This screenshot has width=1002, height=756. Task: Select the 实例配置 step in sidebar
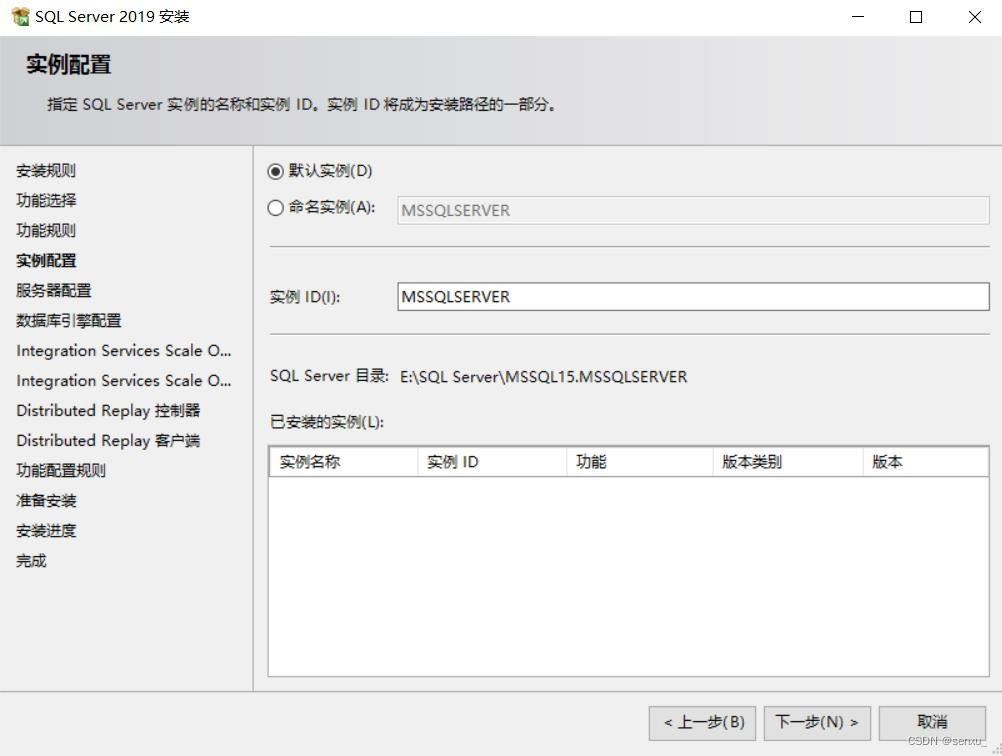click(x=46, y=261)
